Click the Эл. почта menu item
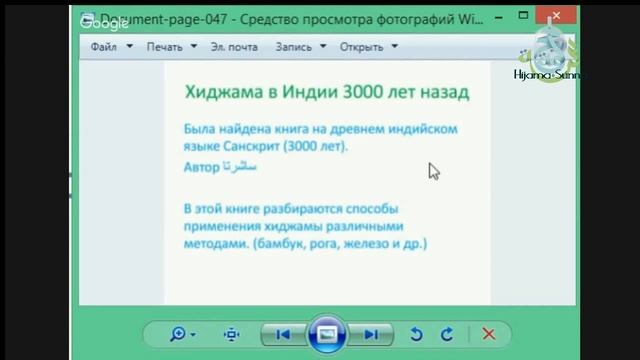Viewport: 640px width, 360px height. [x=234, y=47]
